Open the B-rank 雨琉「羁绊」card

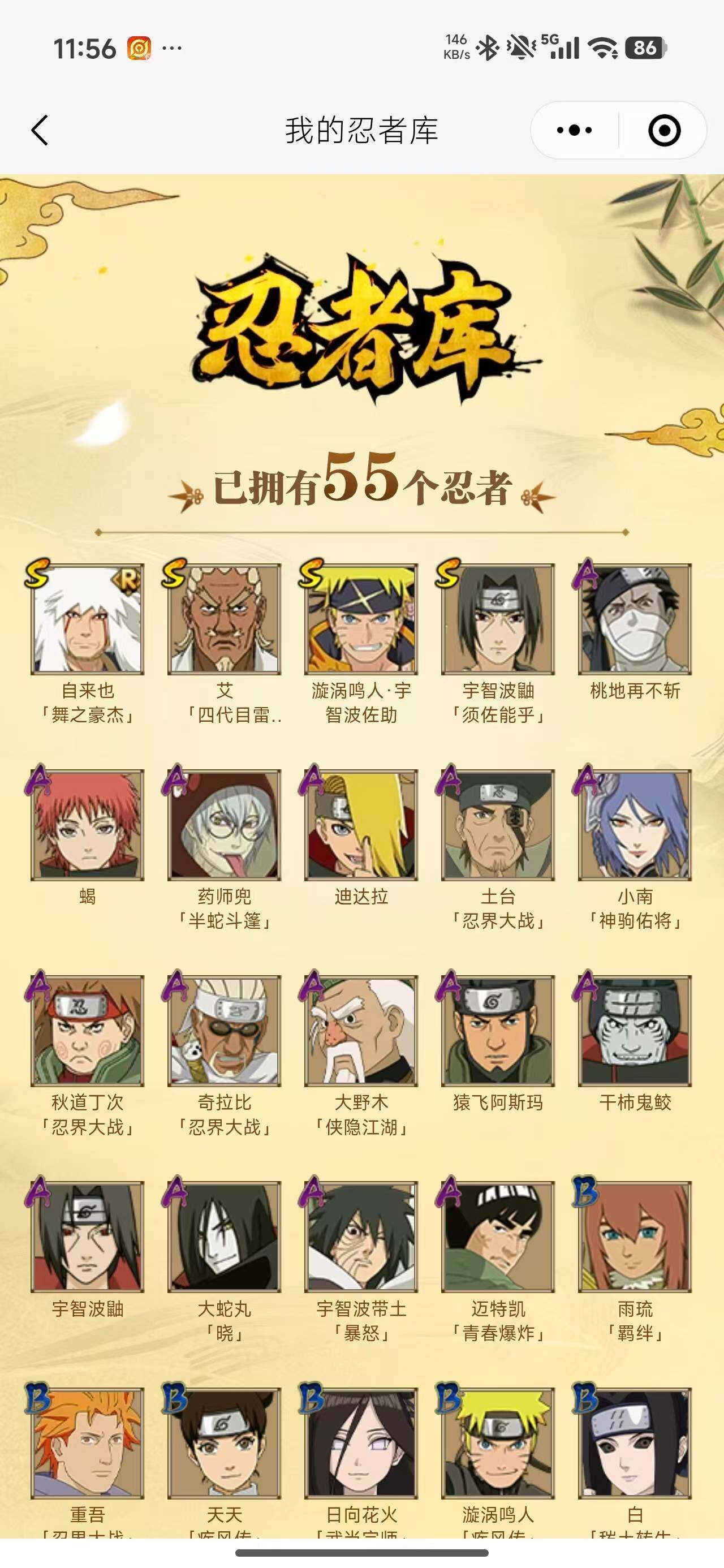[635, 1237]
